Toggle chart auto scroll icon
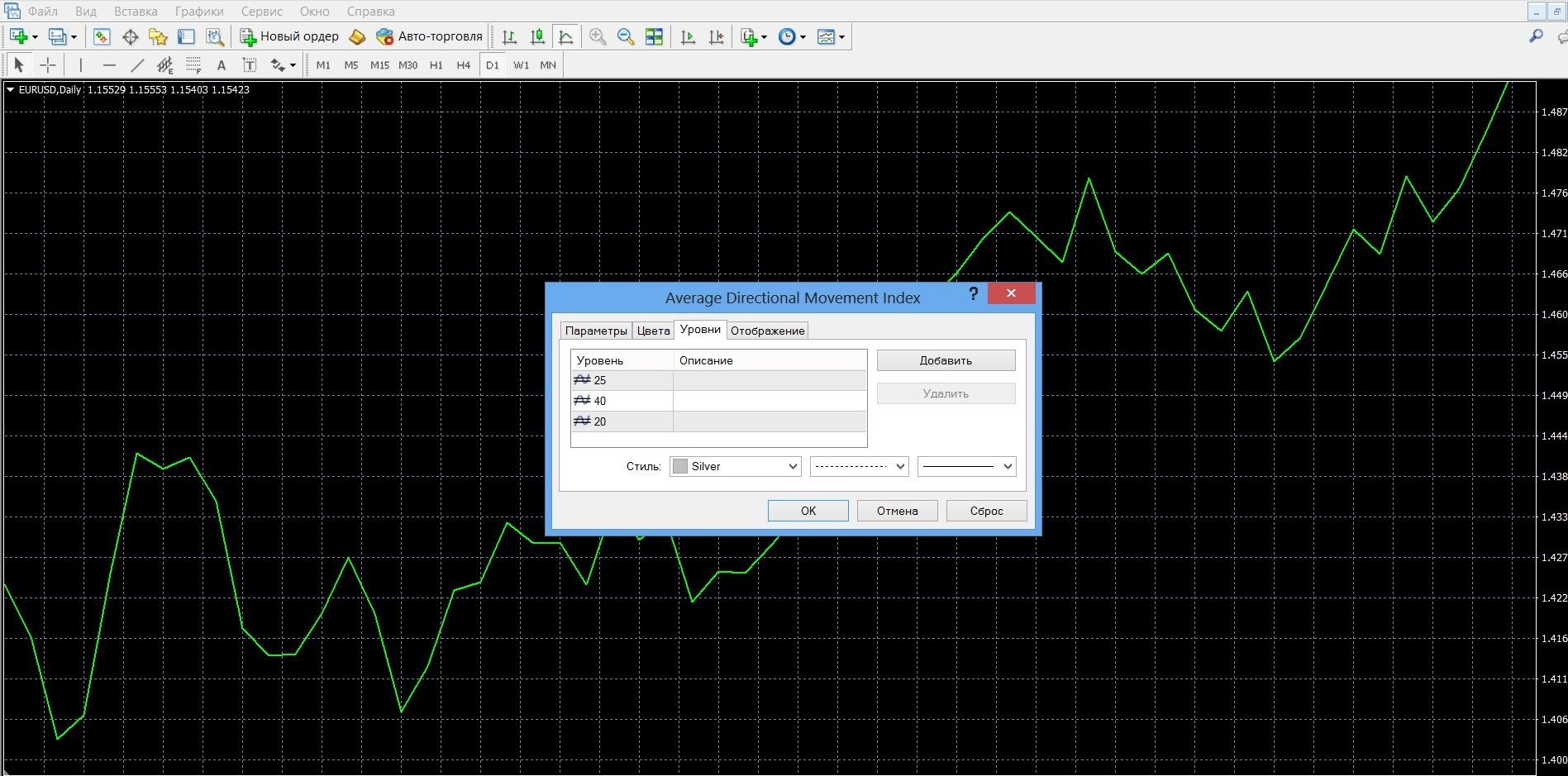This screenshot has width=1568, height=776. 688,36
